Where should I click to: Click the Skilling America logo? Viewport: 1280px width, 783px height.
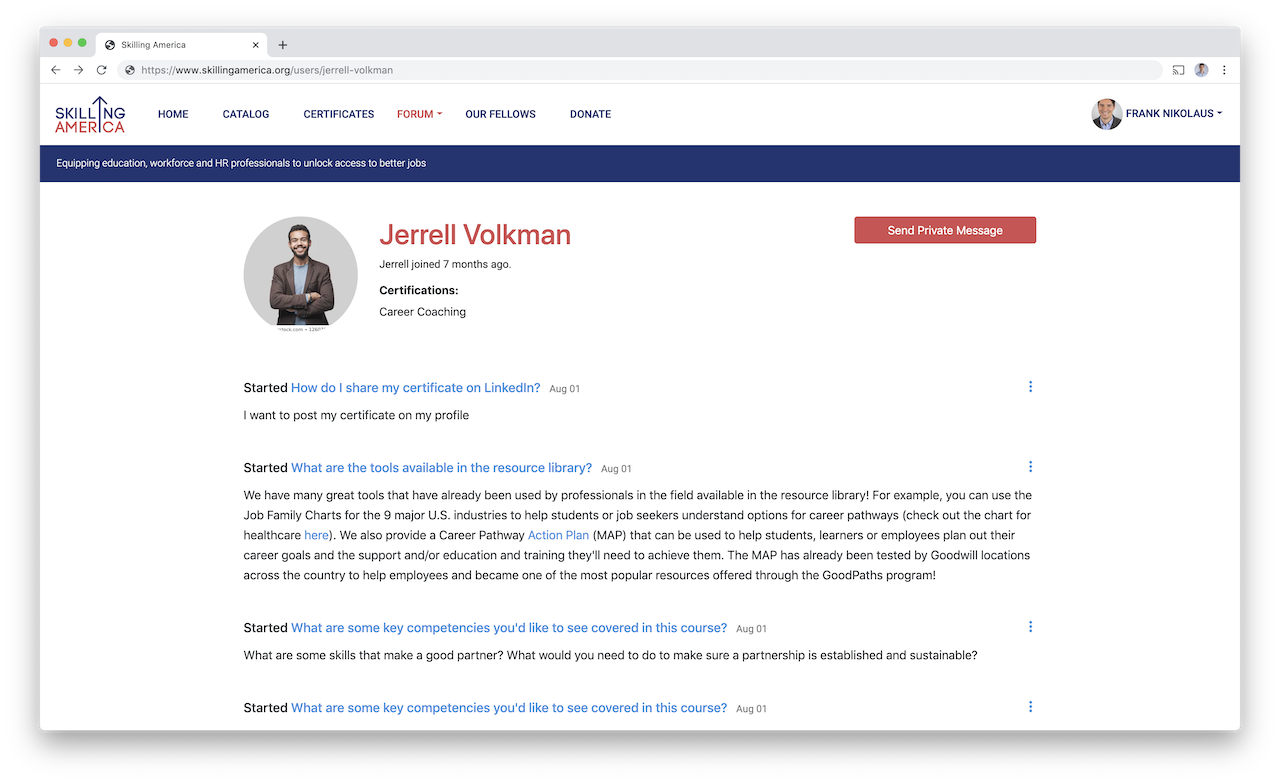[89, 114]
